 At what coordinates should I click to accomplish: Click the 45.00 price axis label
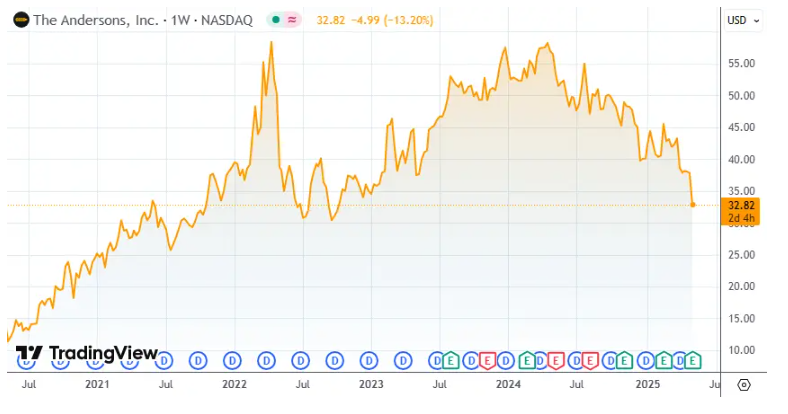[741, 127]
